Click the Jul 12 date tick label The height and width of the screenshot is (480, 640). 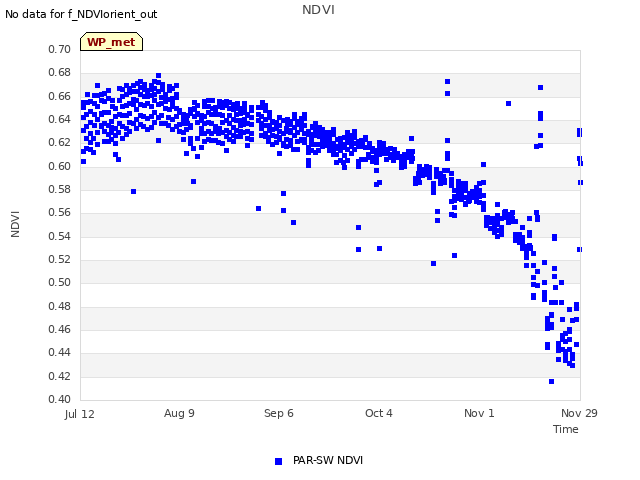tap(80, 414)
